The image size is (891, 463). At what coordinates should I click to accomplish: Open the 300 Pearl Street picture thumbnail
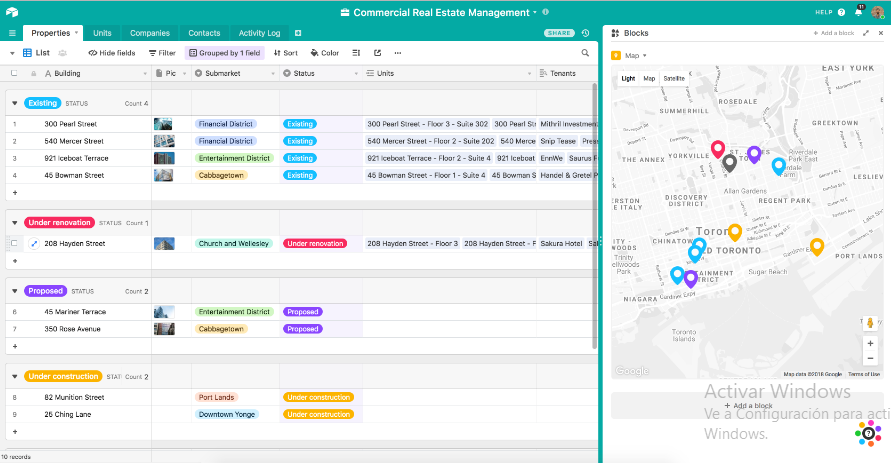coord(164,124)
